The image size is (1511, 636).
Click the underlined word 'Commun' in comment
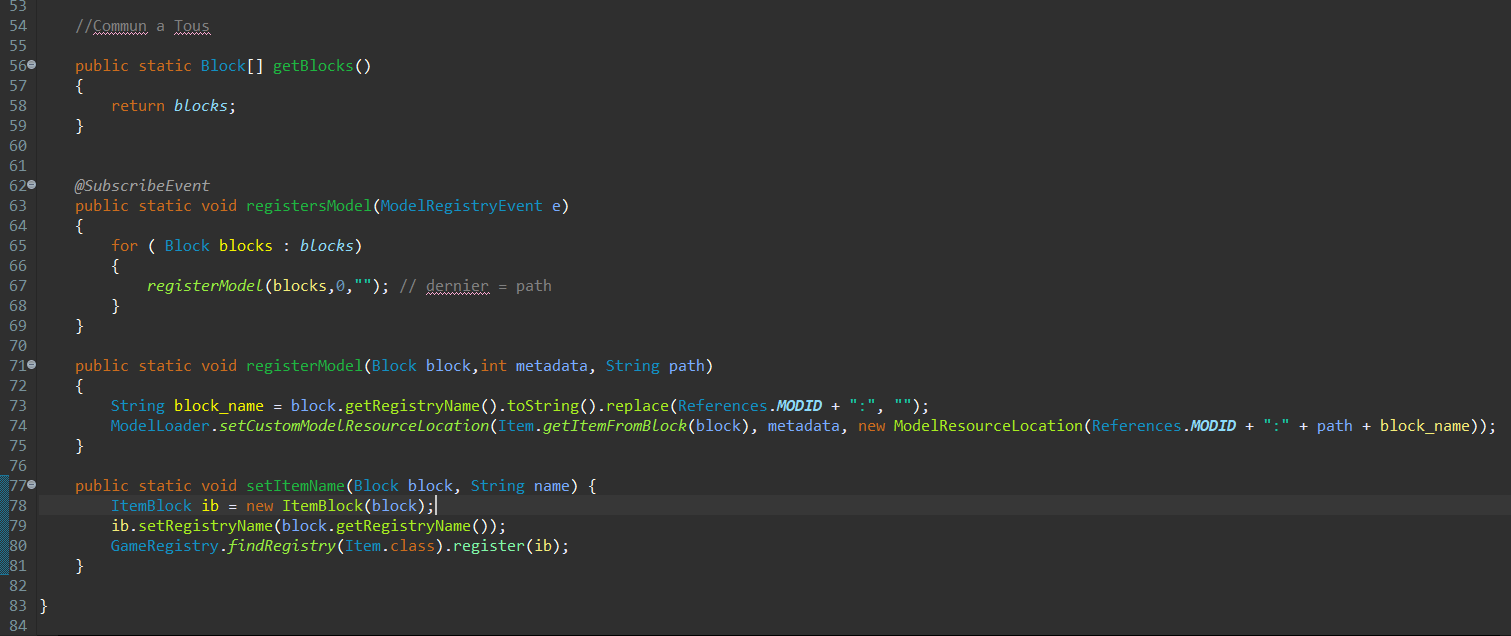pyautogui.click(x=119, y=26)
